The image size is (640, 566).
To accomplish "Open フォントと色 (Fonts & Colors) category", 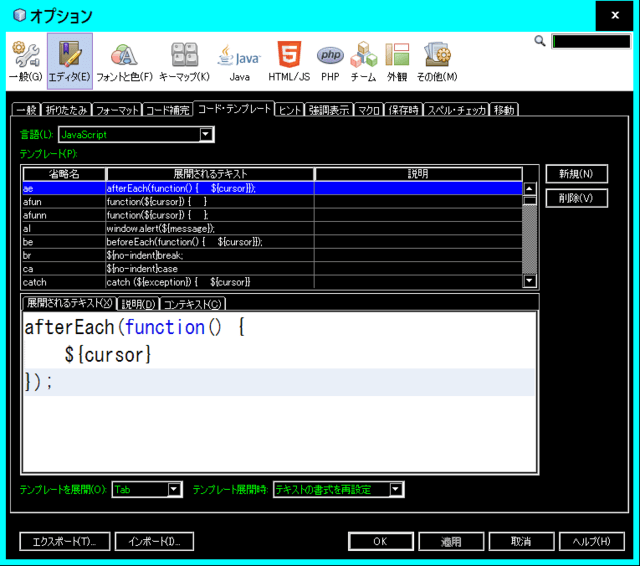I will [x=124, y=60].
